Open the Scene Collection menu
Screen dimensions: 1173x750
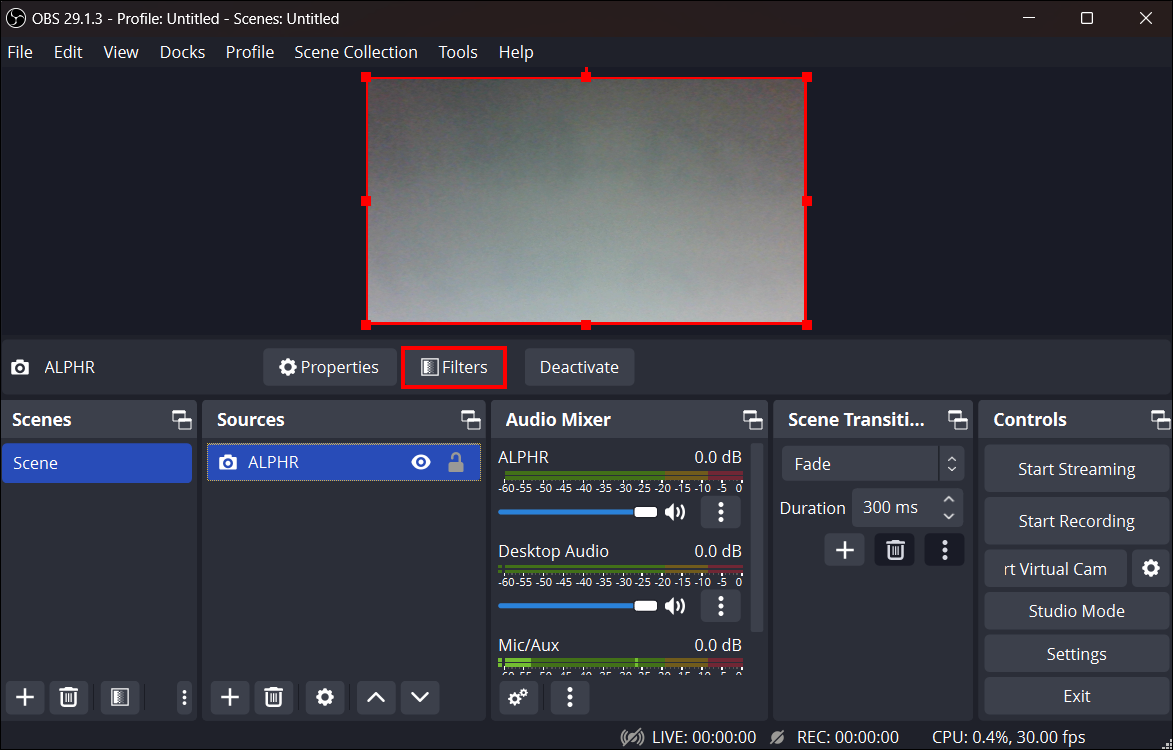coord(355,52)
